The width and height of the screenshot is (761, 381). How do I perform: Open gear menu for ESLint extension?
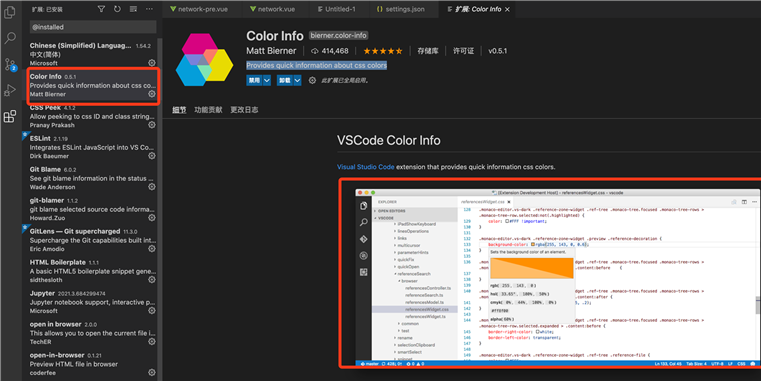[x=151, y=156]
